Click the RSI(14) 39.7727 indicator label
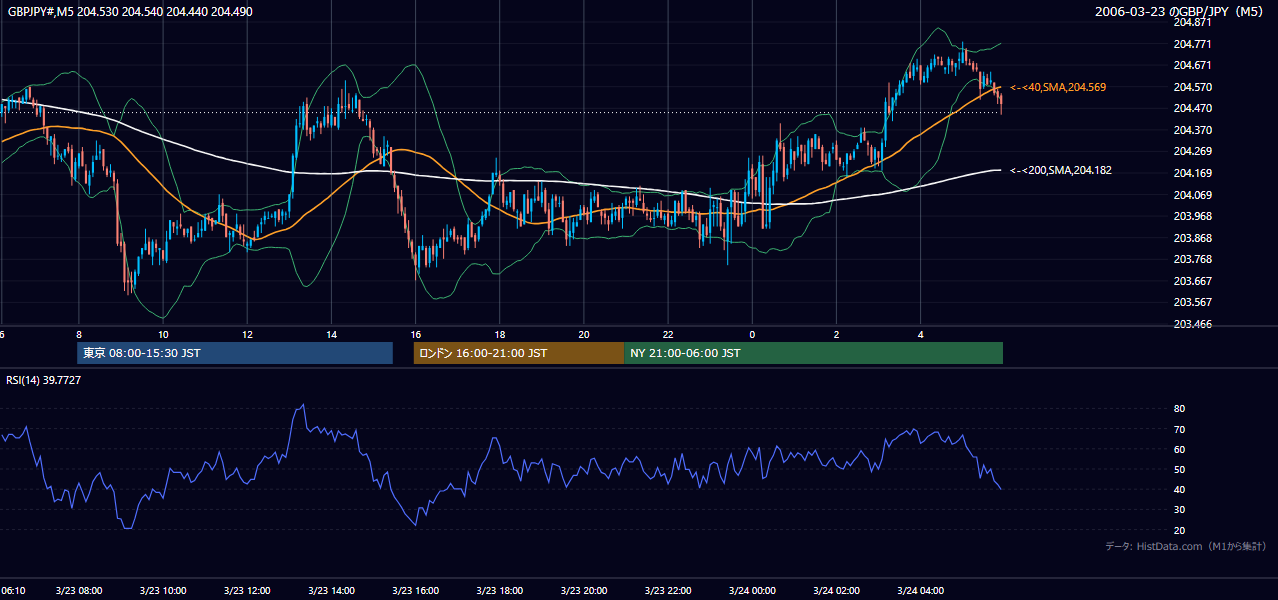1278x600 pixels. click(44, 381)
